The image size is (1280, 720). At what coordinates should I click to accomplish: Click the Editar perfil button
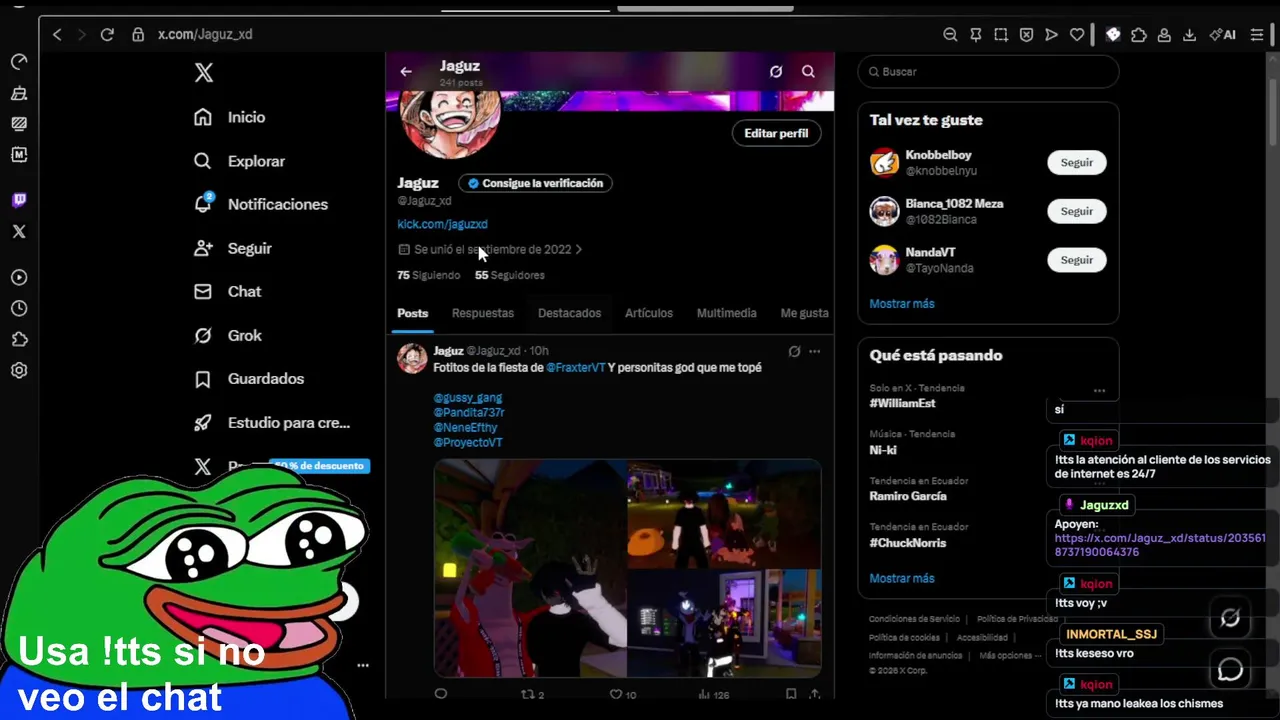tap(776, 133)
